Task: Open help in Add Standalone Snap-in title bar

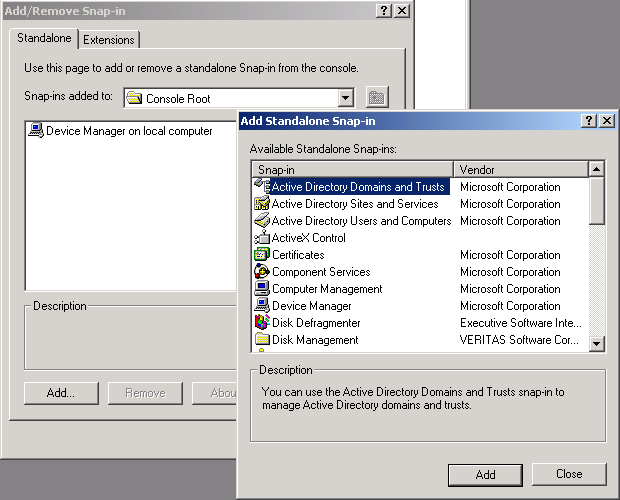Action: pos(589,121)
